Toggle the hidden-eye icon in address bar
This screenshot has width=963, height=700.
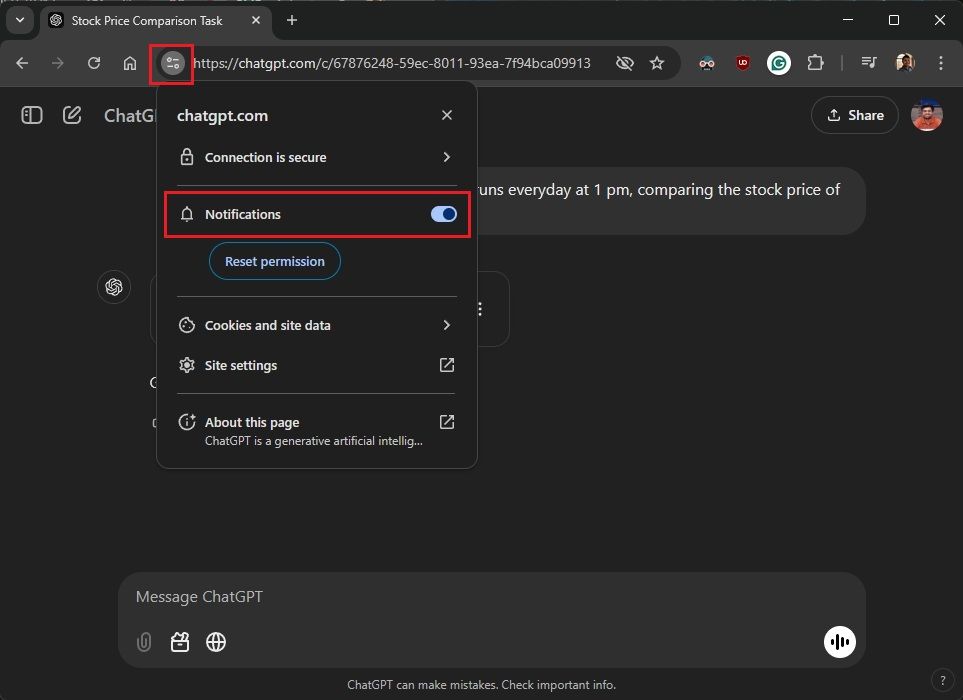[624, 62]
